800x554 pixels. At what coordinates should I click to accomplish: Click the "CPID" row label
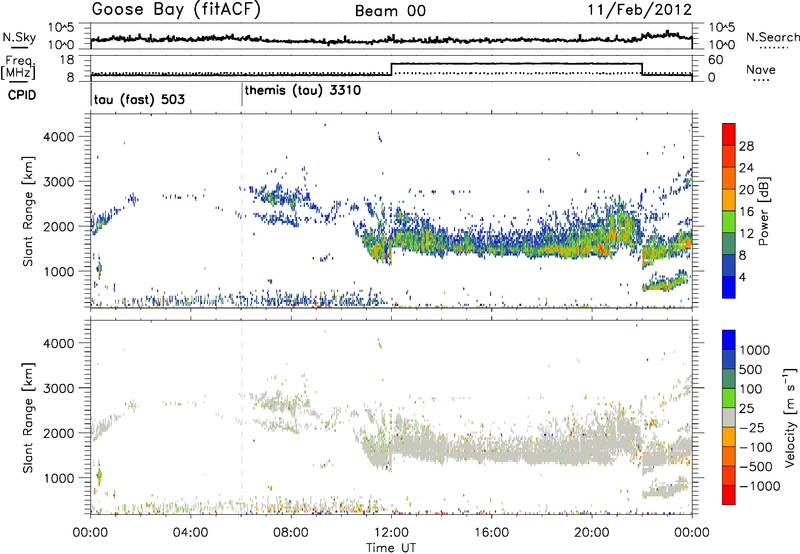pos(21,95)
